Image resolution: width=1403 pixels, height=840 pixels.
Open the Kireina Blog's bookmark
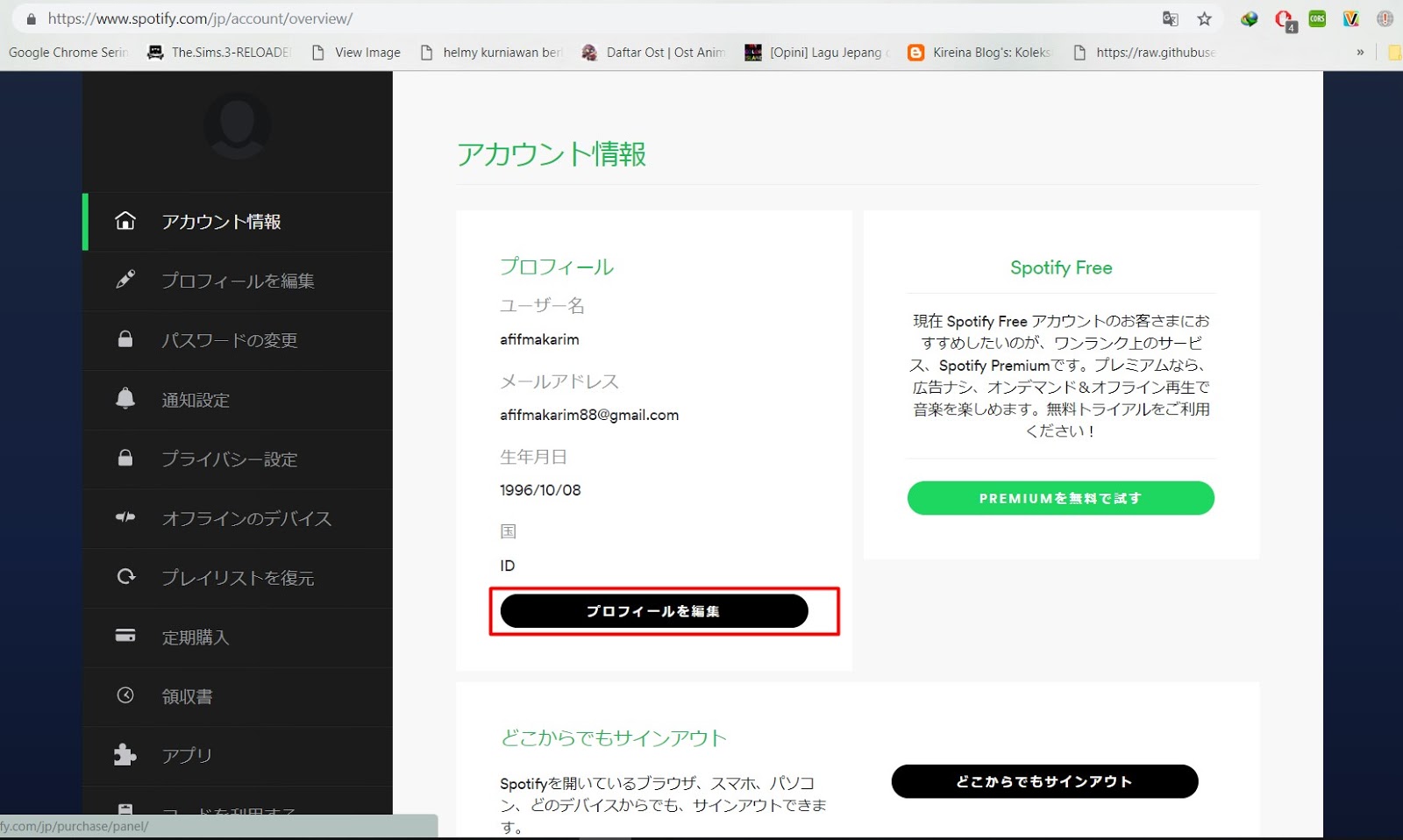[x=979, y=53]
